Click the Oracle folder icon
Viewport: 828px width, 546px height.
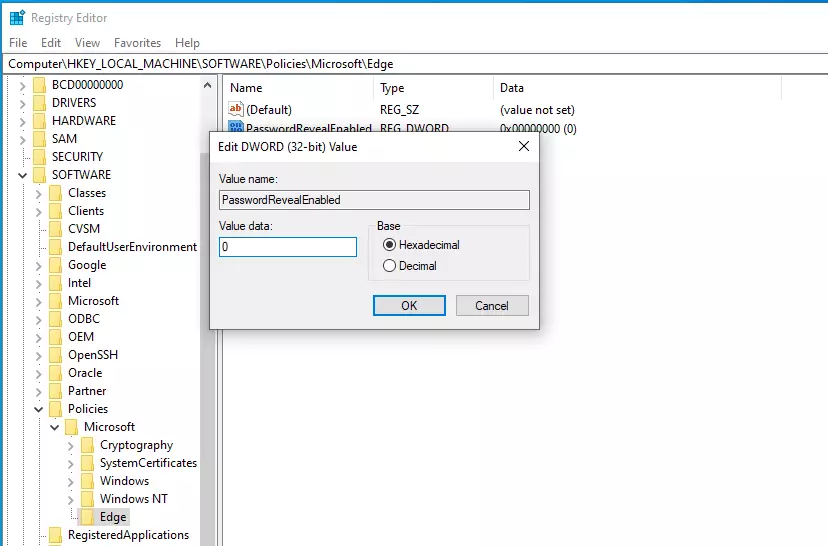coord(55,372)
